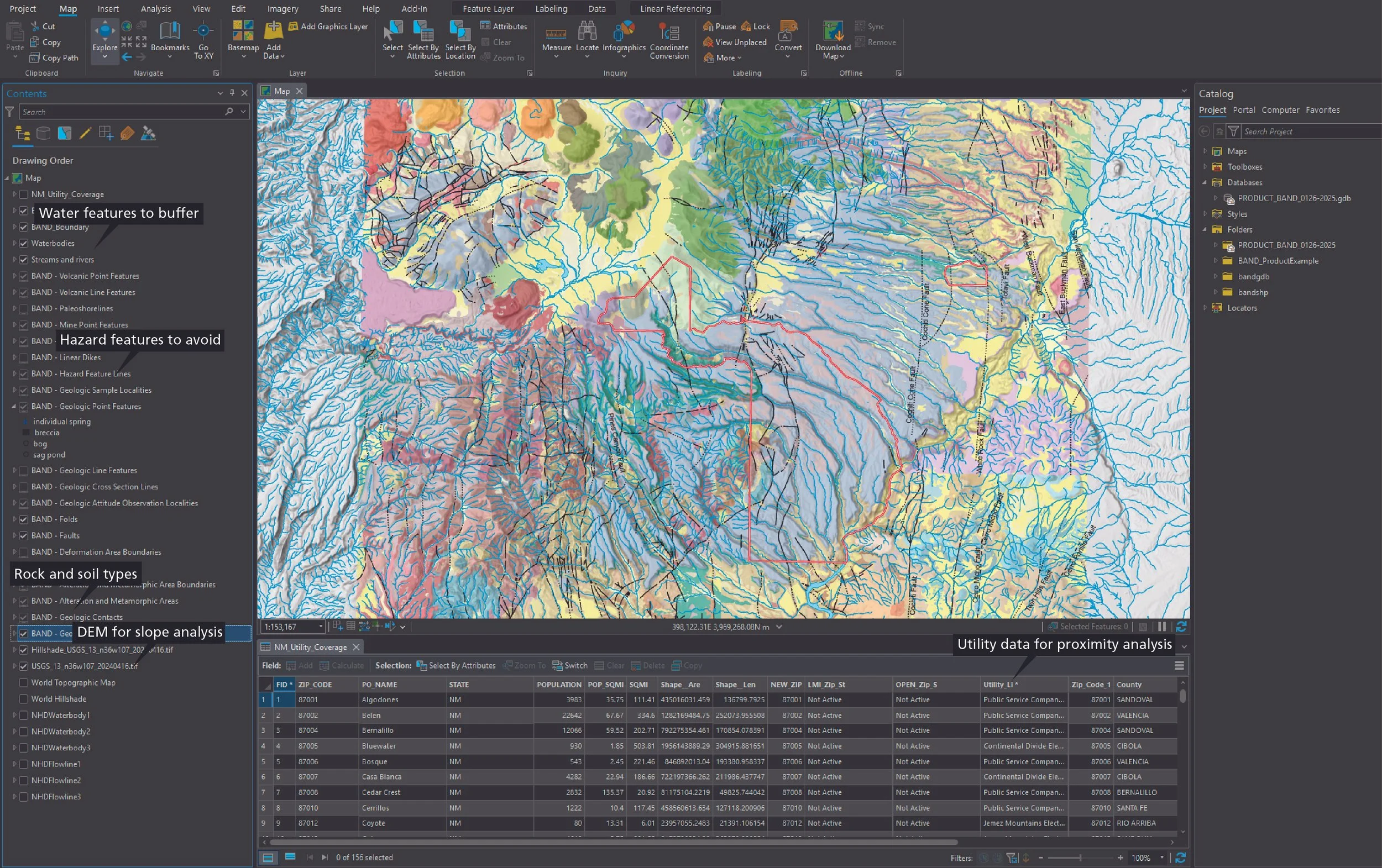The height and width of the screenshot is (868, 1382).
Task: Adjust the table zoom slider
Action: click(x=1080, y=858)
